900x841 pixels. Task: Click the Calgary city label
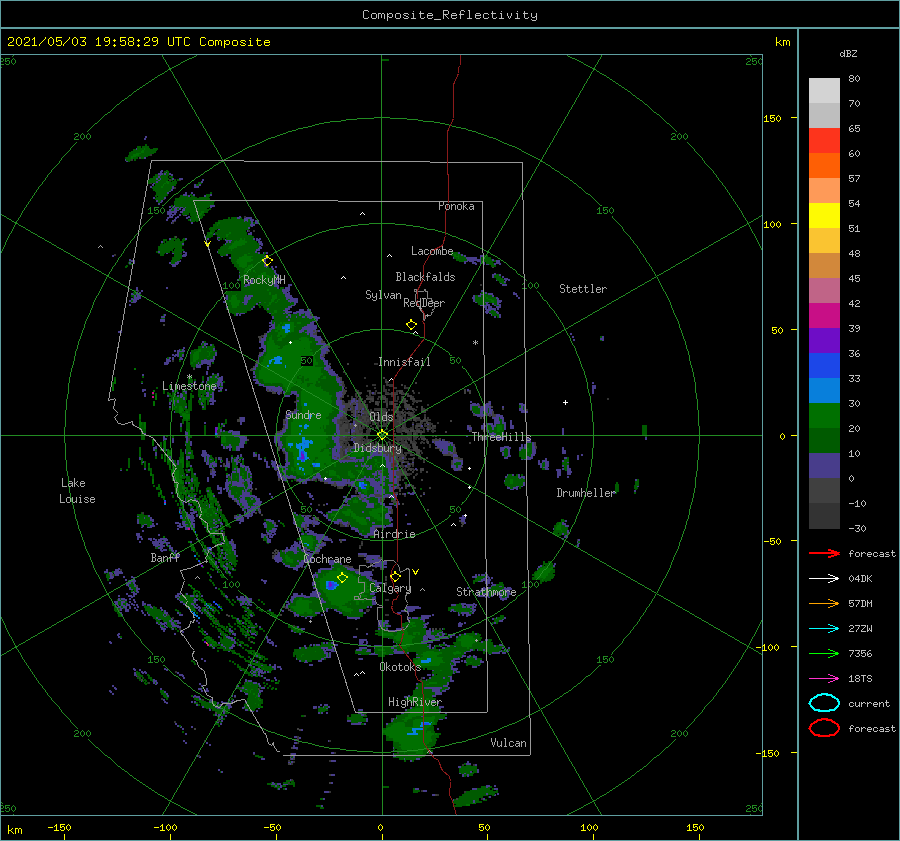[390, 588]
